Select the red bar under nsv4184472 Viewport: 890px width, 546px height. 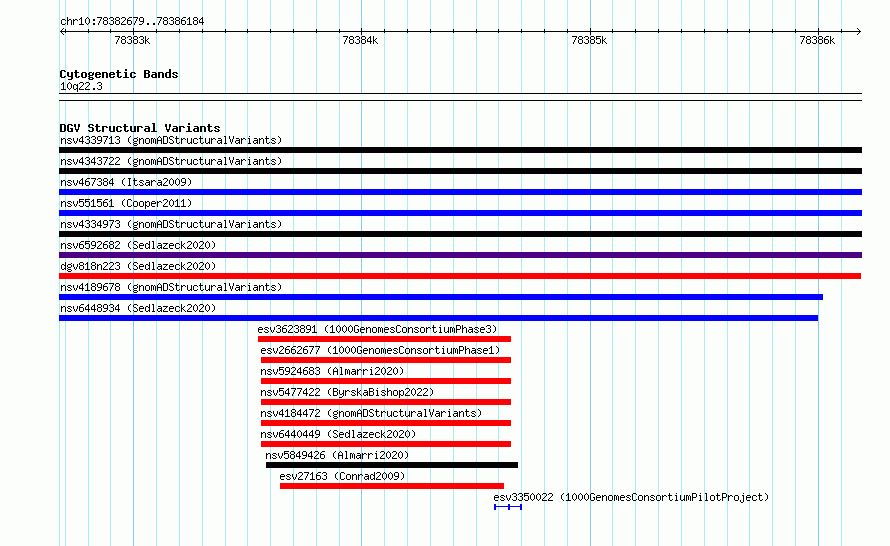pos(386,423)
